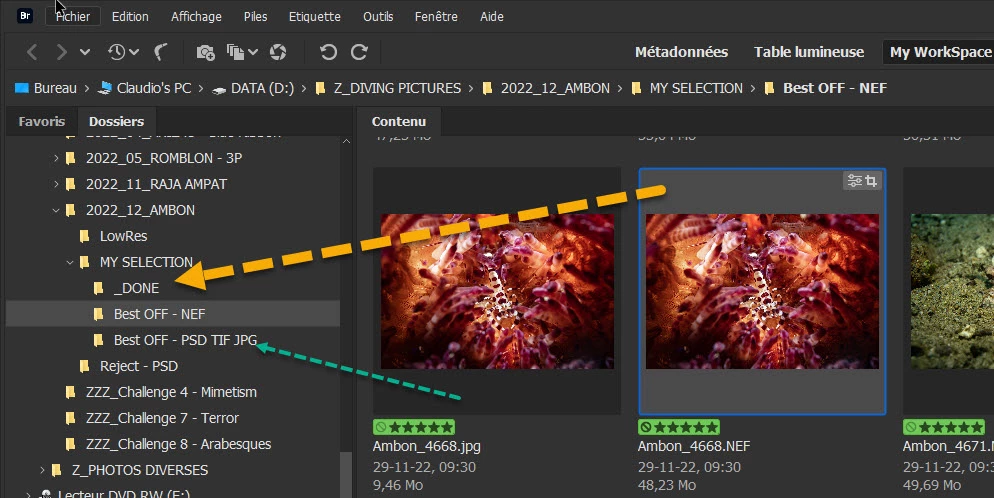
Task: Select the Contenu tab
Action: tap(399, 121)
